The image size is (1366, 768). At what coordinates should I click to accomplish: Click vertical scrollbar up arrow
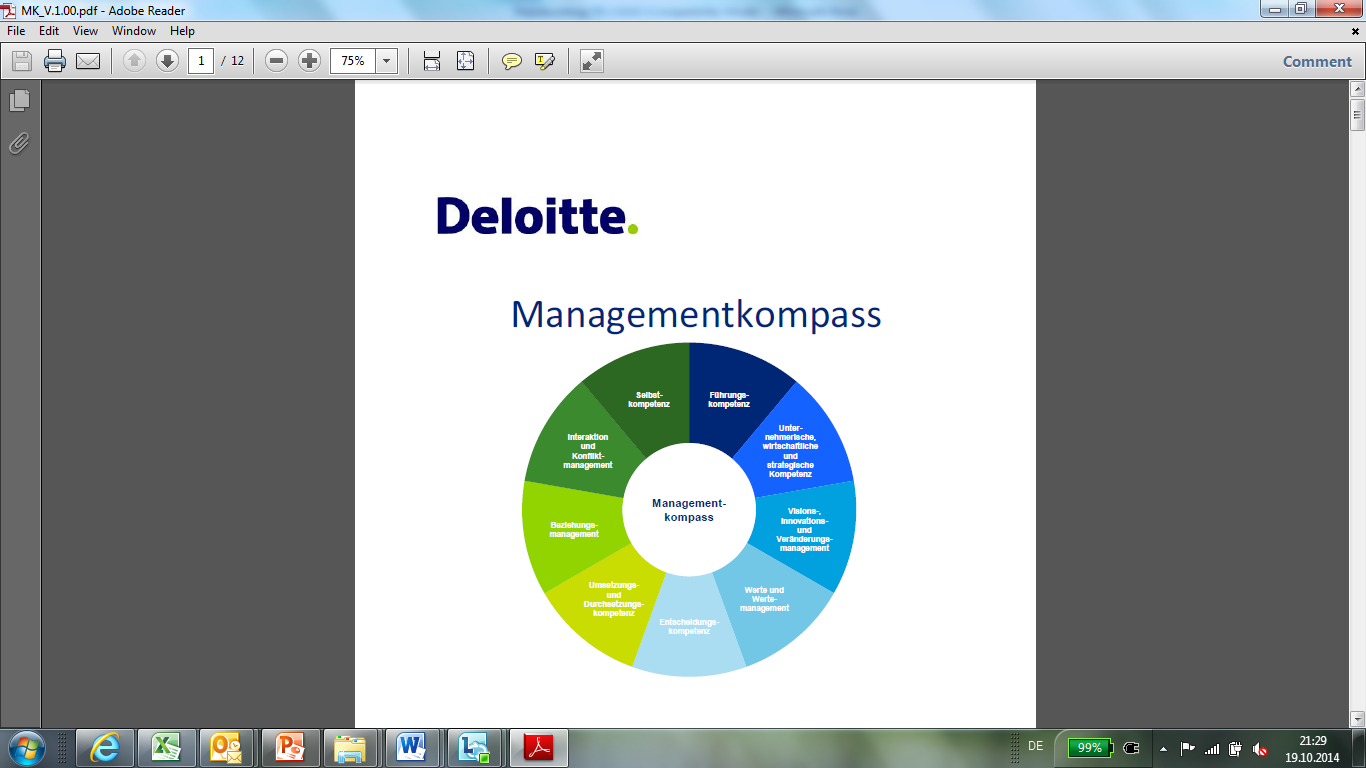click(1357, 89)
